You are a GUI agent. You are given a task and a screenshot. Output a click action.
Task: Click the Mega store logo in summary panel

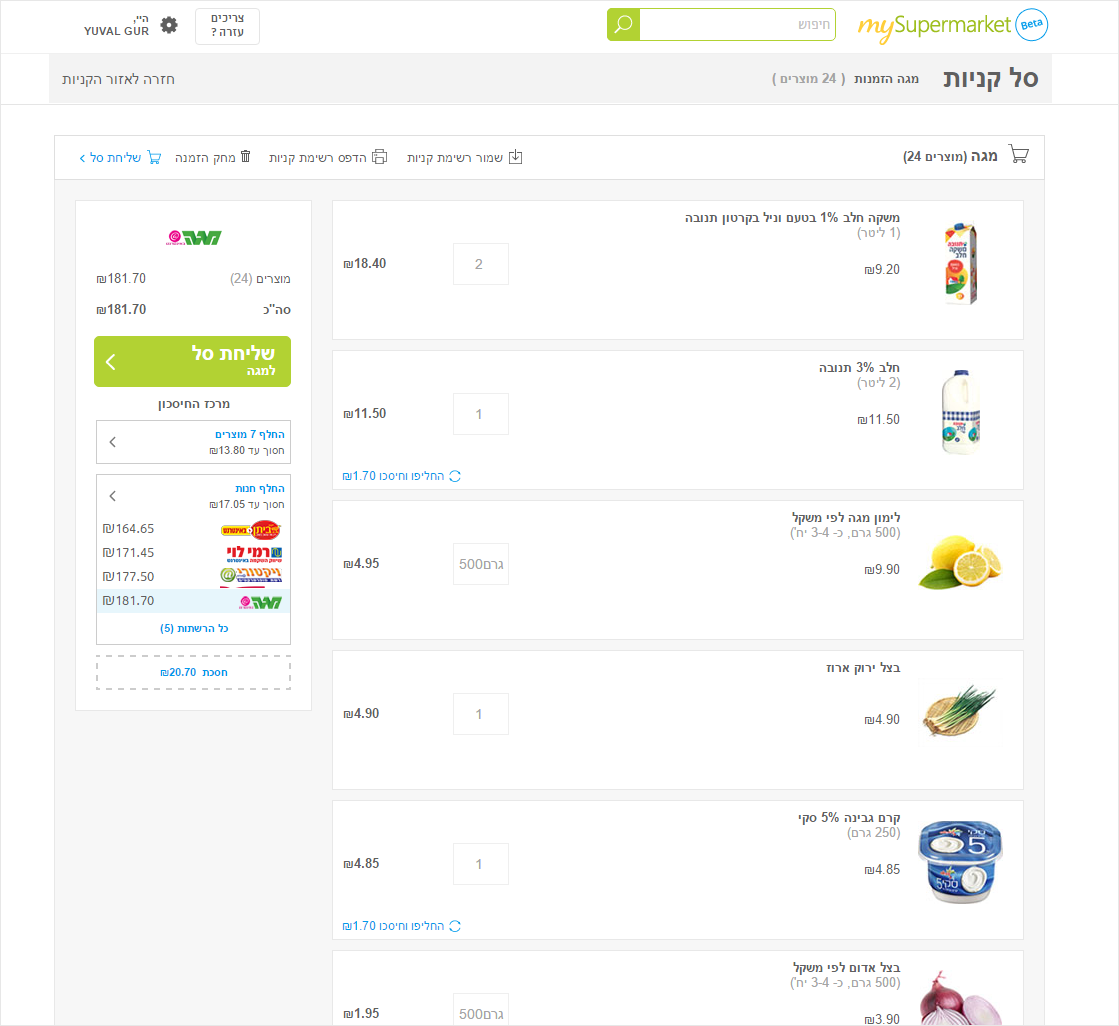pyautogui.click(x=194, y=238)
